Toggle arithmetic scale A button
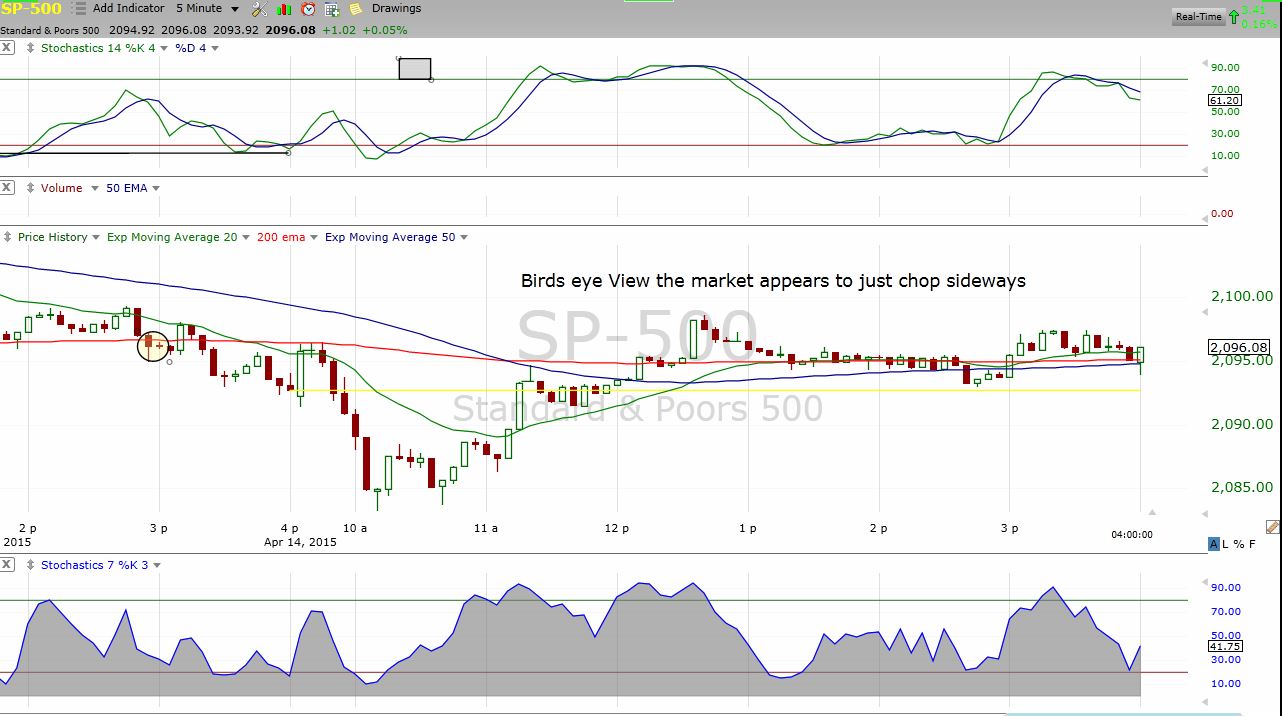Image resolution: width=1282 pixels, height=716 pixels. point(1213,544)
